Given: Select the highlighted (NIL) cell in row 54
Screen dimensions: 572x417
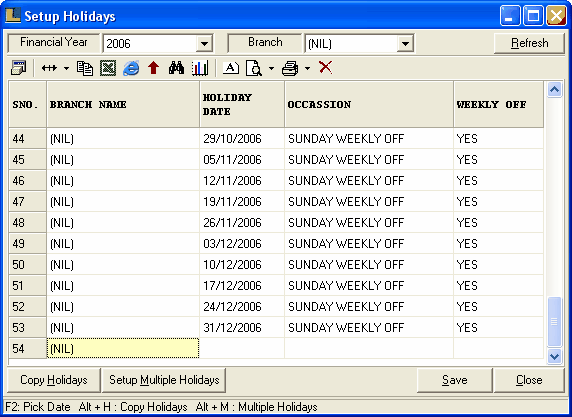Looking at the screenshot, I should [x=123, y=348].
